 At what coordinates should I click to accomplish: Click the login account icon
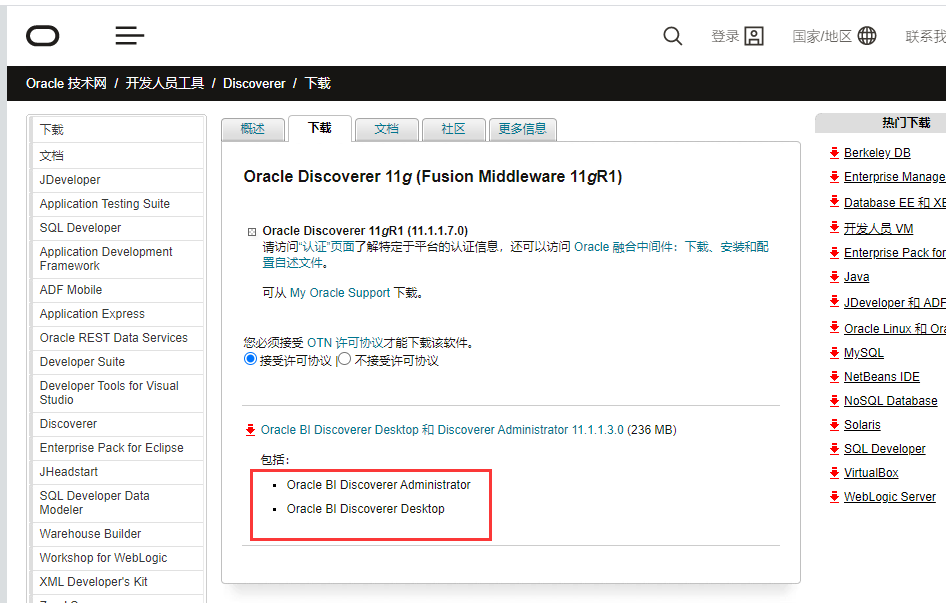pos(754,36)
